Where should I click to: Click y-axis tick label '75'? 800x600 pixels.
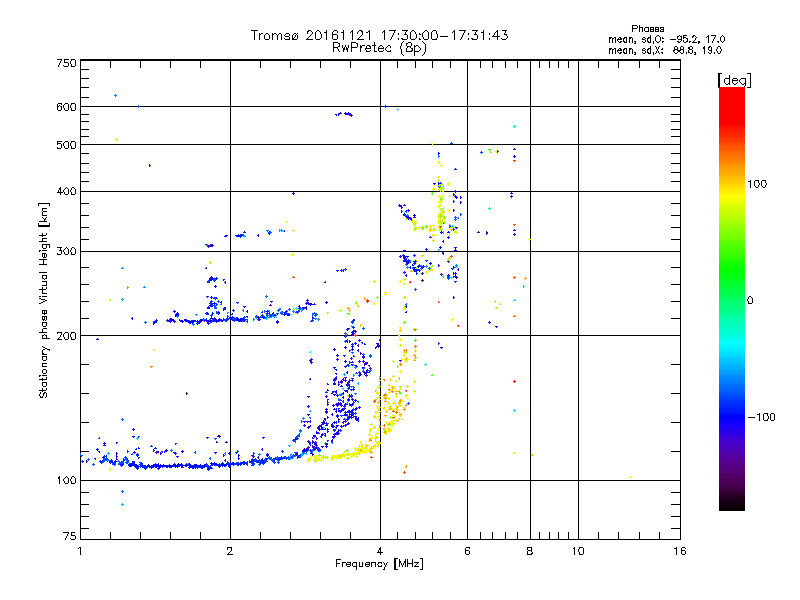(x=69, y=536)
